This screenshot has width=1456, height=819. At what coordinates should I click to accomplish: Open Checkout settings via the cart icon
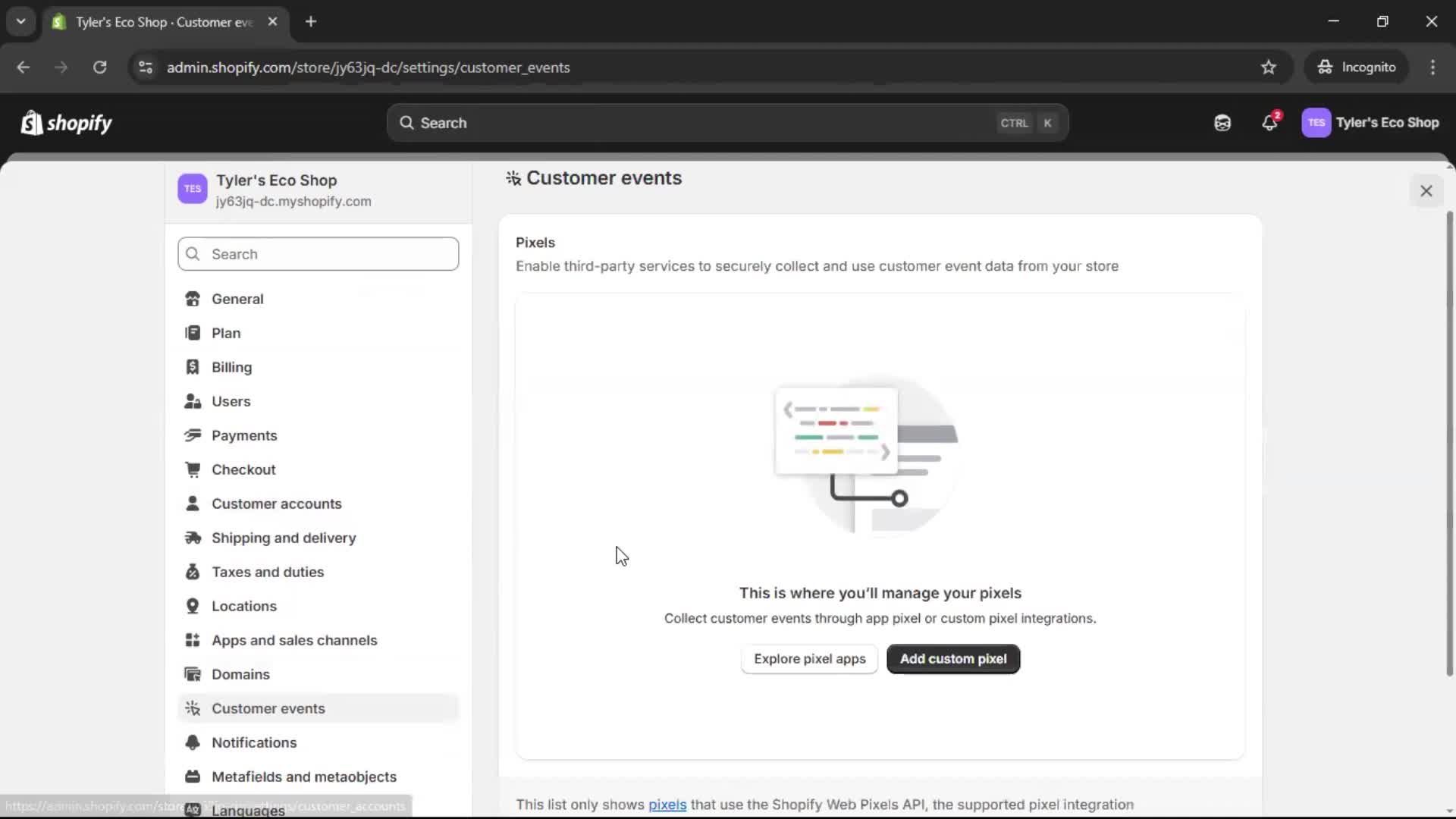pos(193,469)
